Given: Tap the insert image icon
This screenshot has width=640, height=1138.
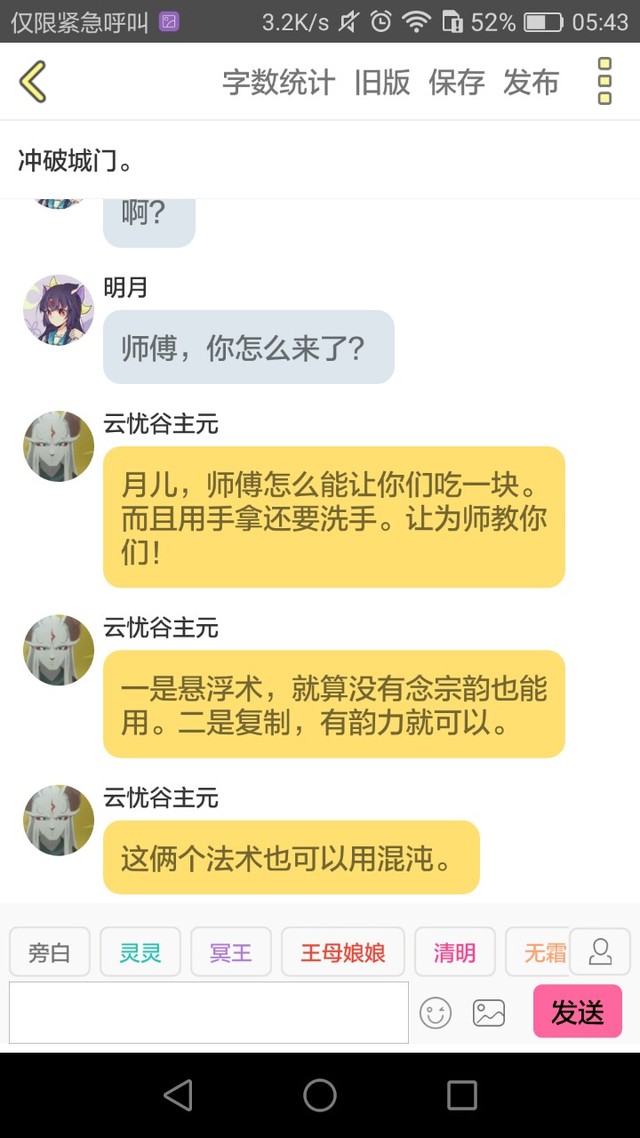Looking at the screenshot, I should (488, 1012).
